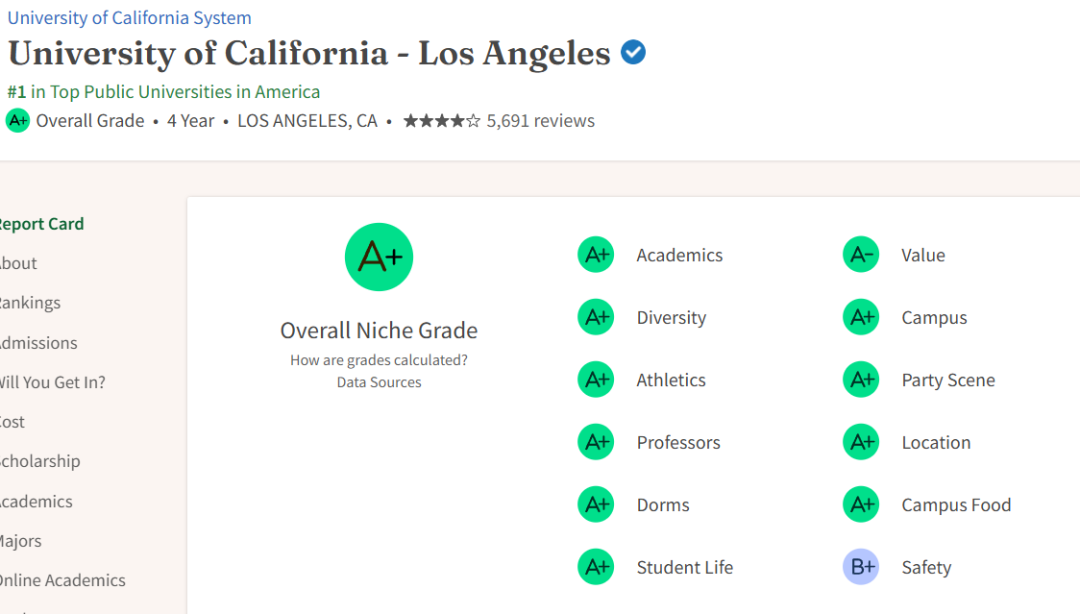This screenshot has height=614, width=1080.
Task: Select Online Academics in the sidebar
Action: tap(62, 580)
